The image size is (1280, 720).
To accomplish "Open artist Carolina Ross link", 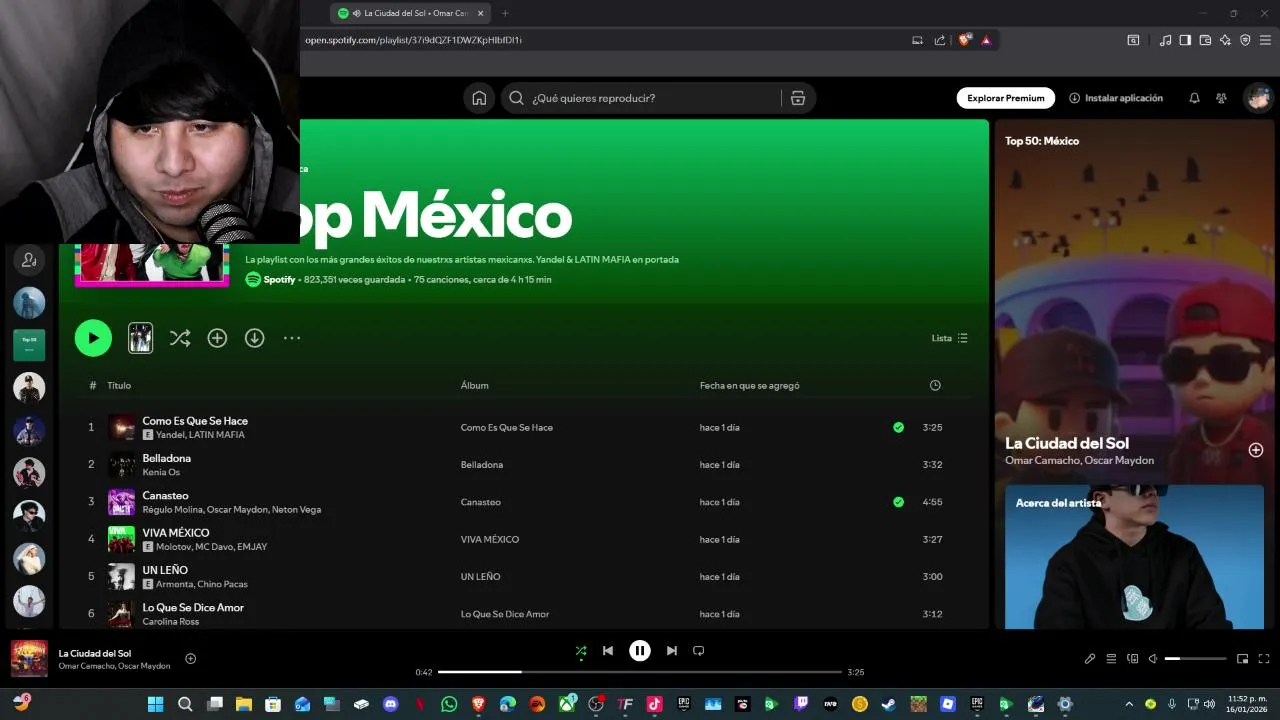I will (x=170, y=621).
